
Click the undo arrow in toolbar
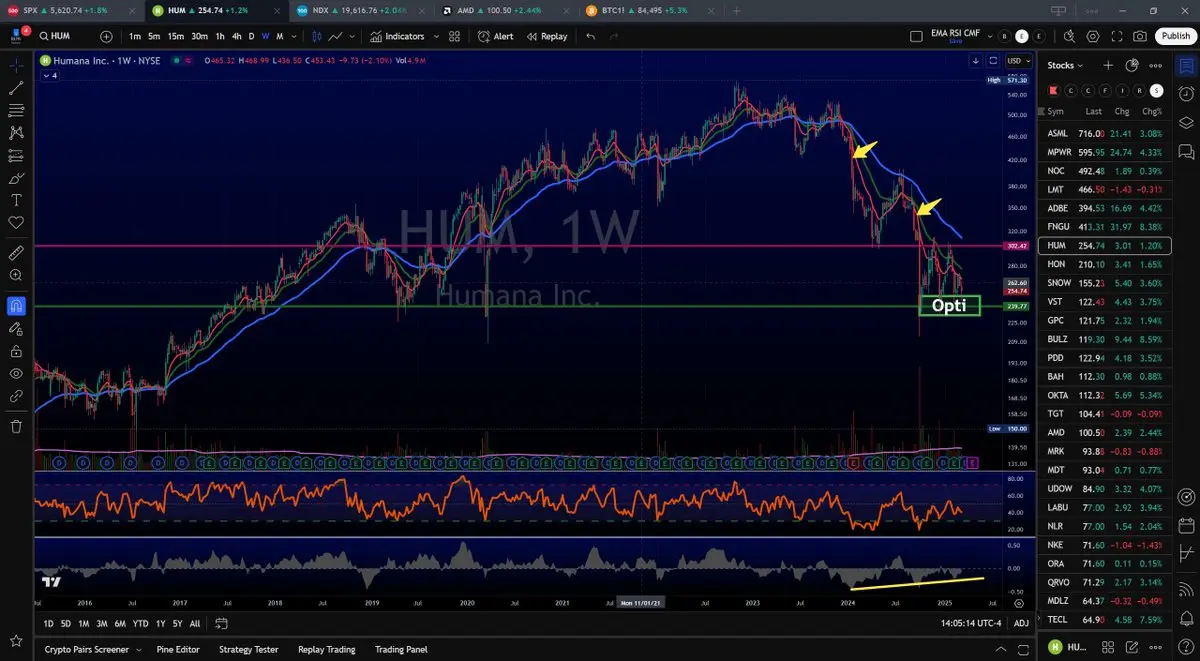[x=591, y=36]
